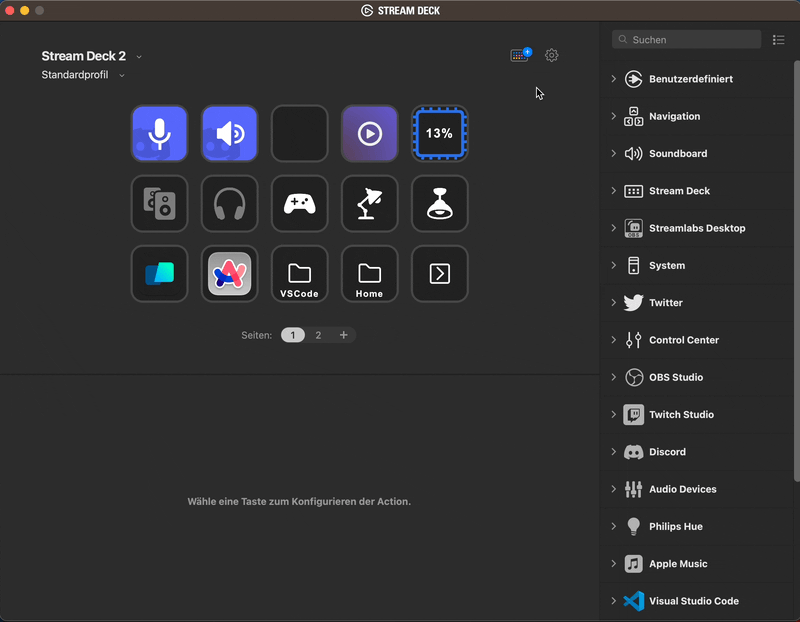
Task: Select the Arc browser key
Action: tap(230, 273)
